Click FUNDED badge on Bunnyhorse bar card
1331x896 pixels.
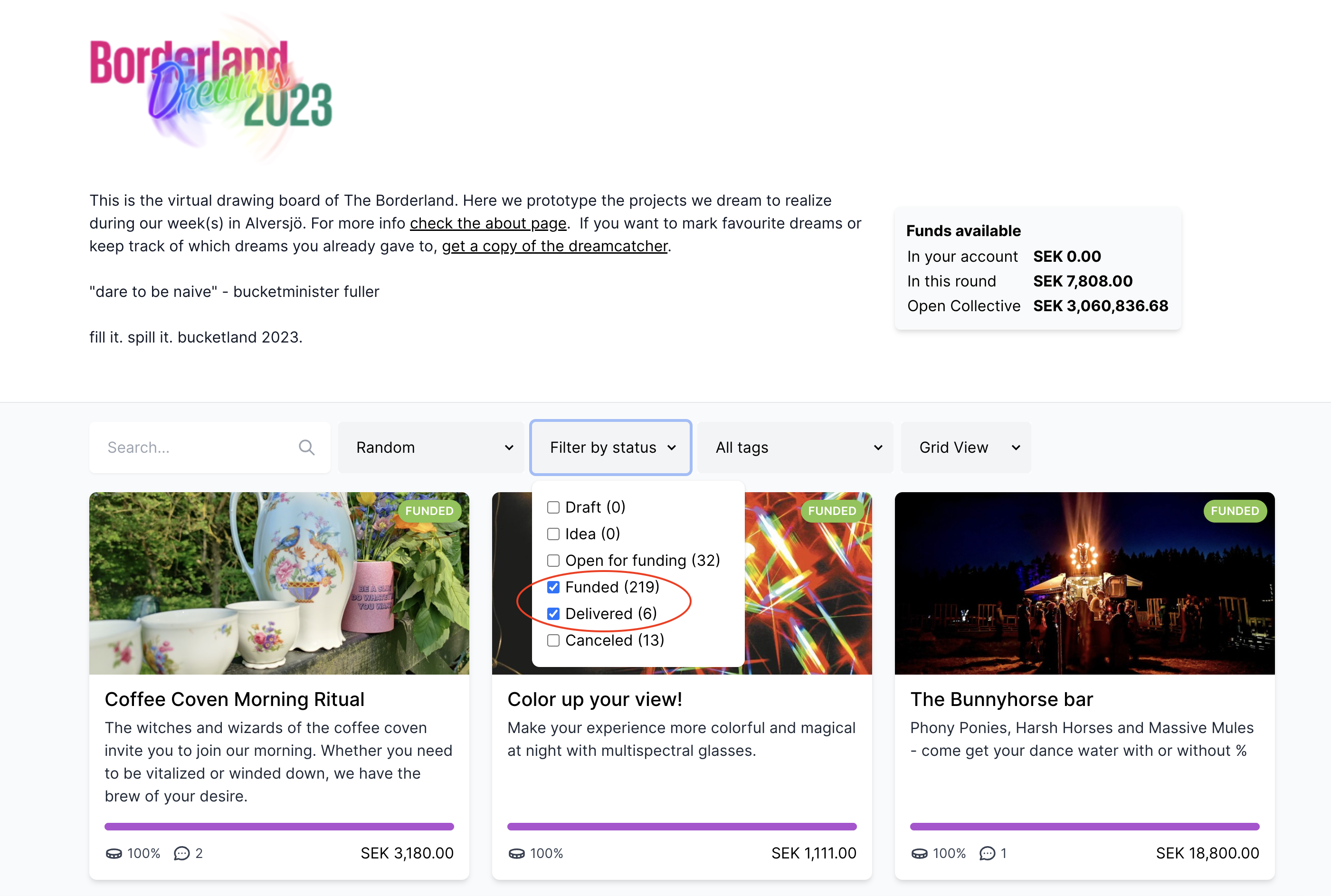[x=1235, y=511]
